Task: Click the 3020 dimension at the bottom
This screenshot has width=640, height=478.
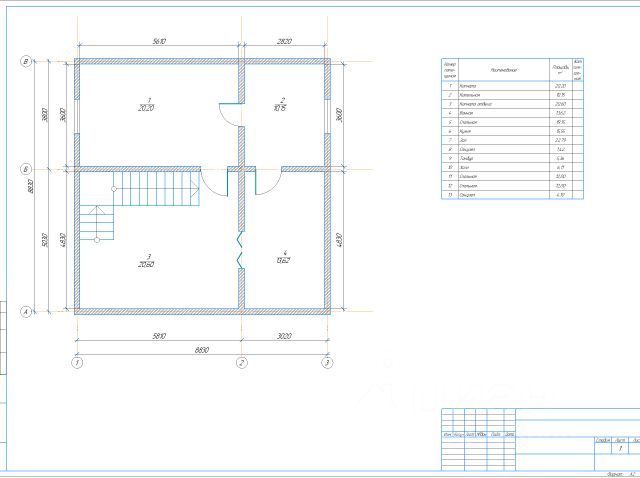Action: [284, 336]
